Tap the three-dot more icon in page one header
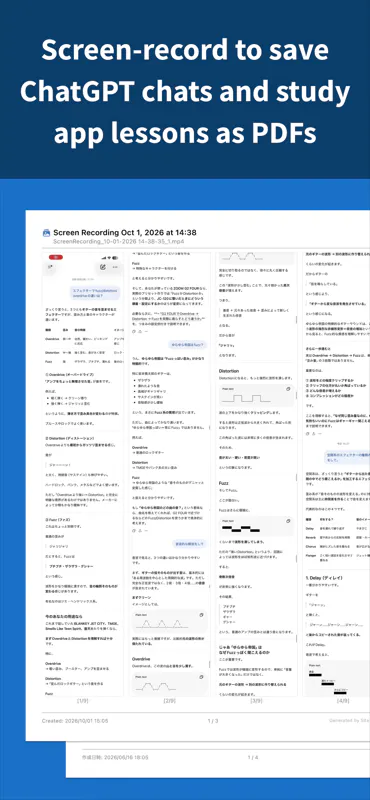 click(x=115, y=267)
